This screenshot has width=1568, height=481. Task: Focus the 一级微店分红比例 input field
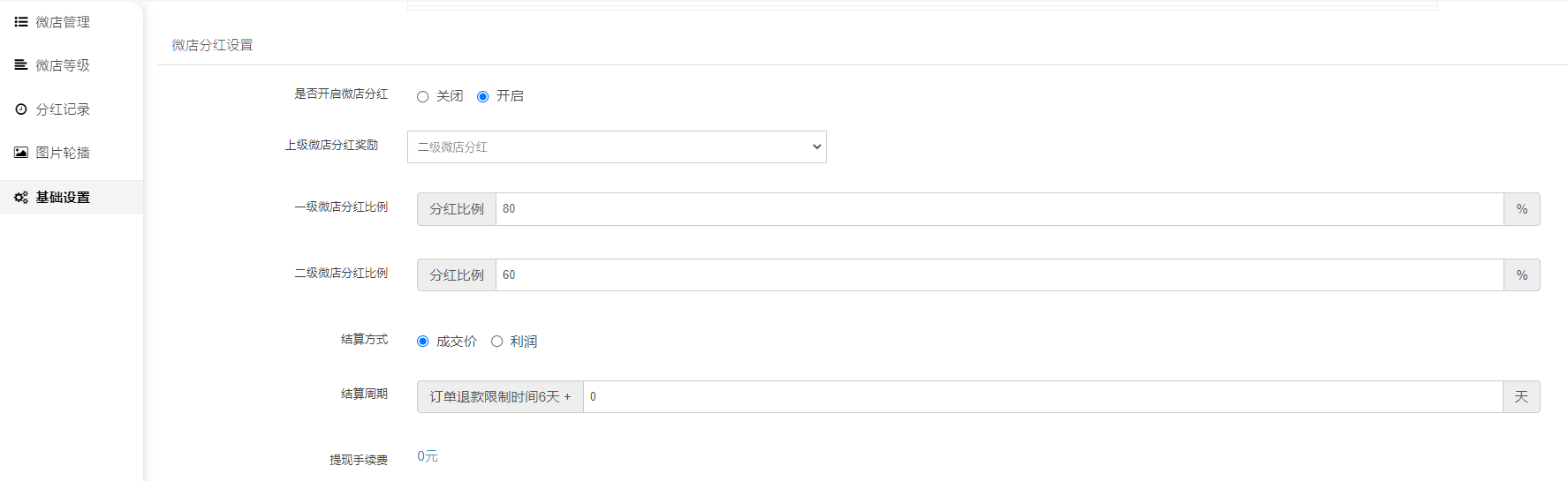pyautogui.click(x=1000, y=209)
